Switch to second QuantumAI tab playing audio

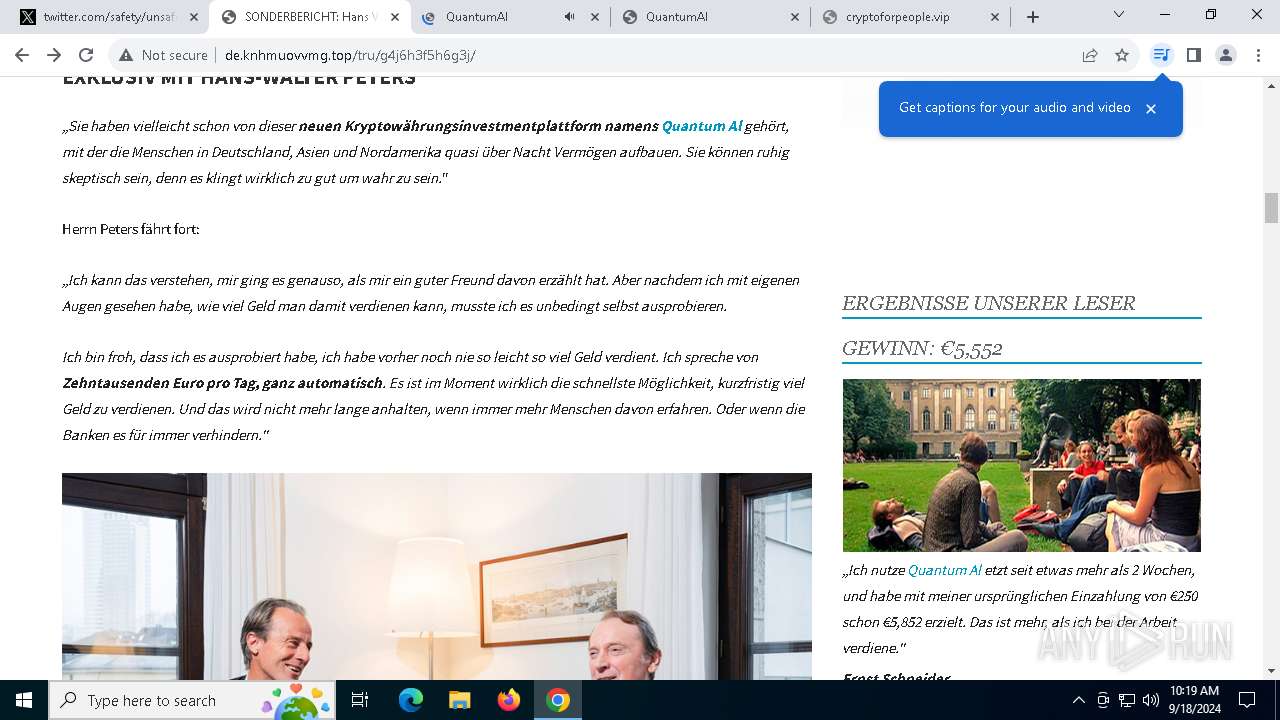(511, 17)
